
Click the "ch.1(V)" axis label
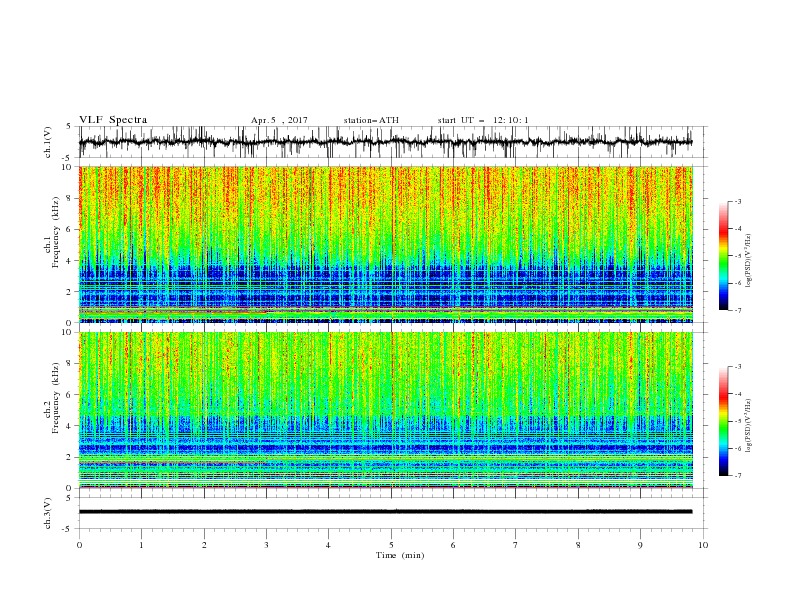click(48, 142)
